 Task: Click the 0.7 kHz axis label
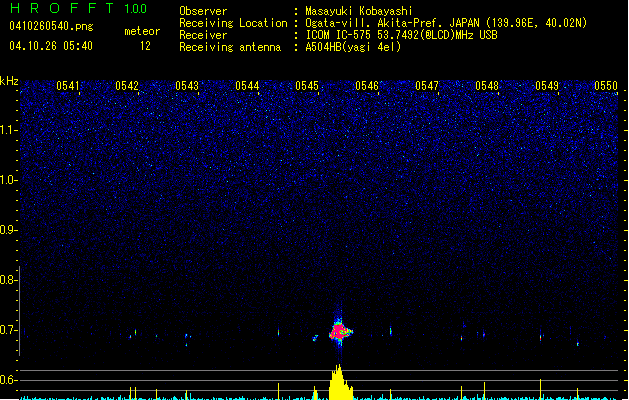pyautogui.click(x=8, y=330)
